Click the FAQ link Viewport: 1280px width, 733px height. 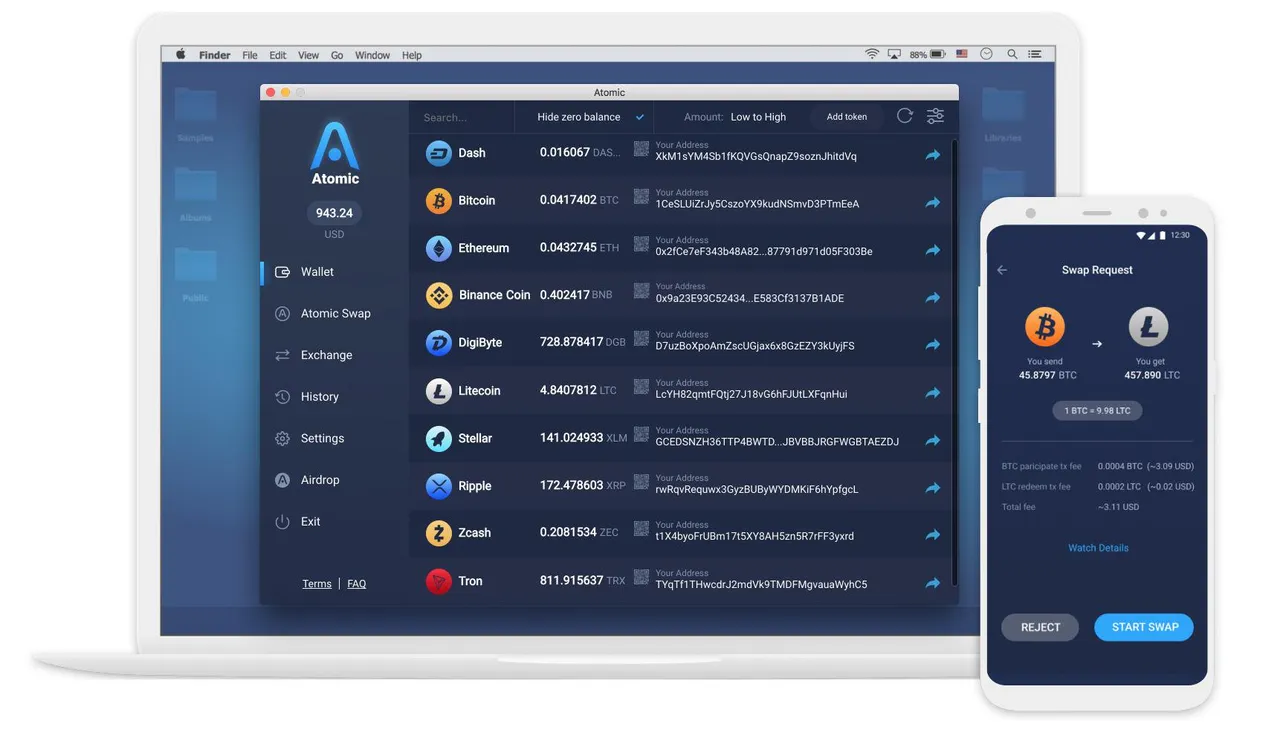[x=357, y=584]
